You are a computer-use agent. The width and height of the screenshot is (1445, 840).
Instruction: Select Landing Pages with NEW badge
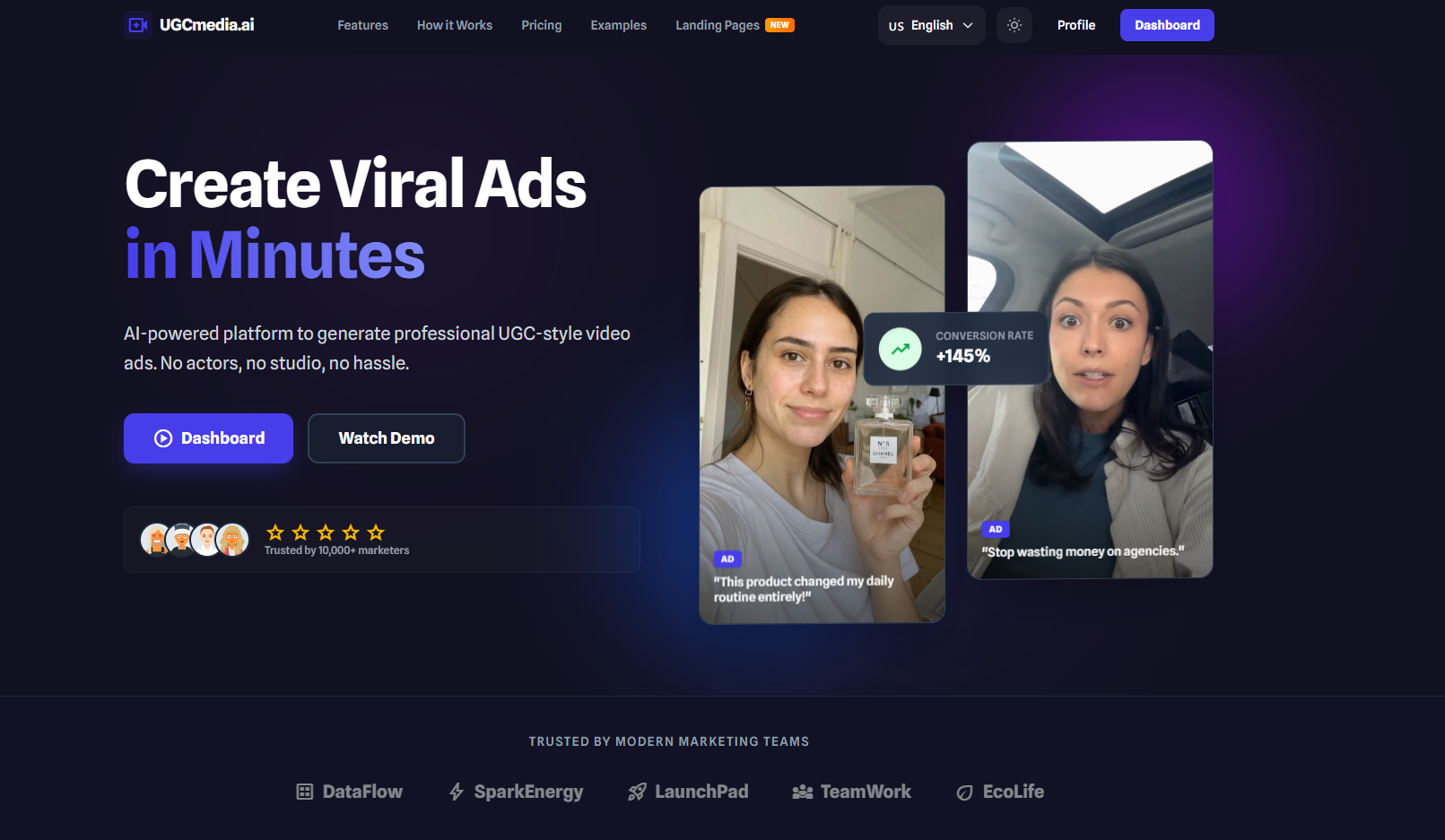click(718, 25)
